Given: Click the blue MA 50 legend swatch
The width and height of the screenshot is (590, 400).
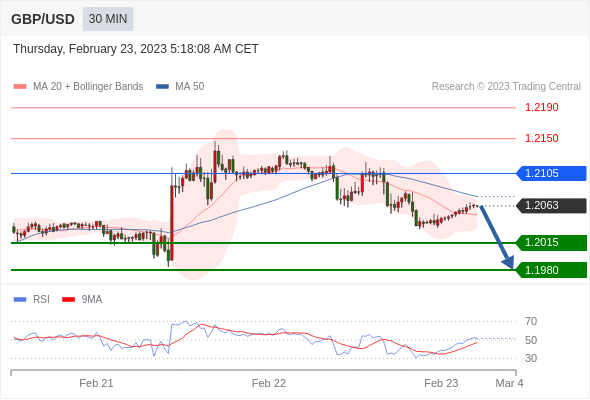Looking at the screenshot, I should [163, 87].
